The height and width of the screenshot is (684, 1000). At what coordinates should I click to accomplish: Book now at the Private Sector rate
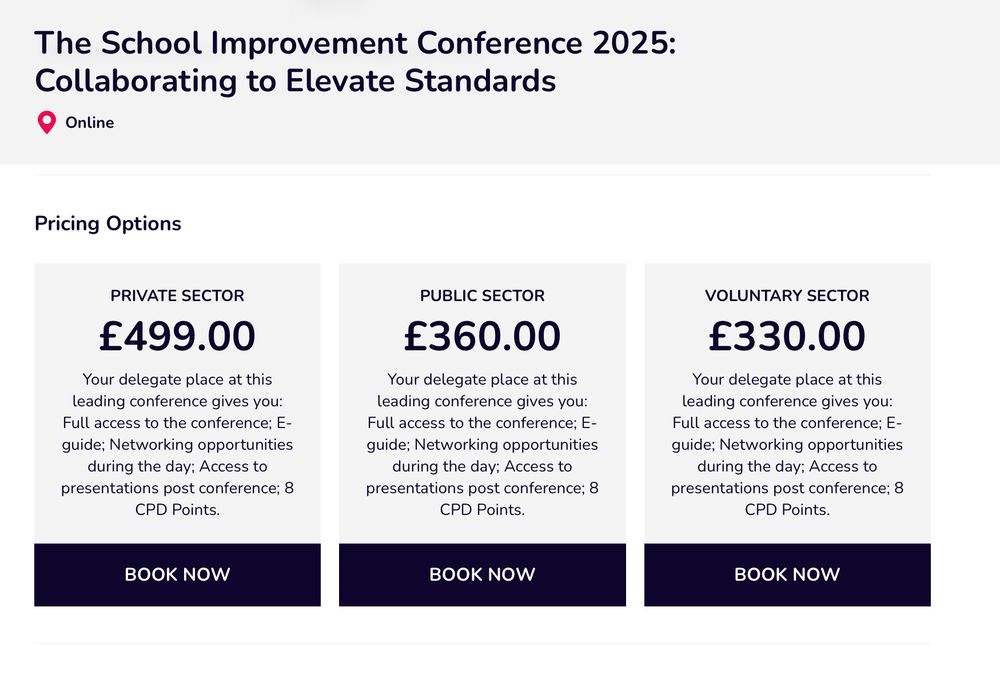pos(177,575)
